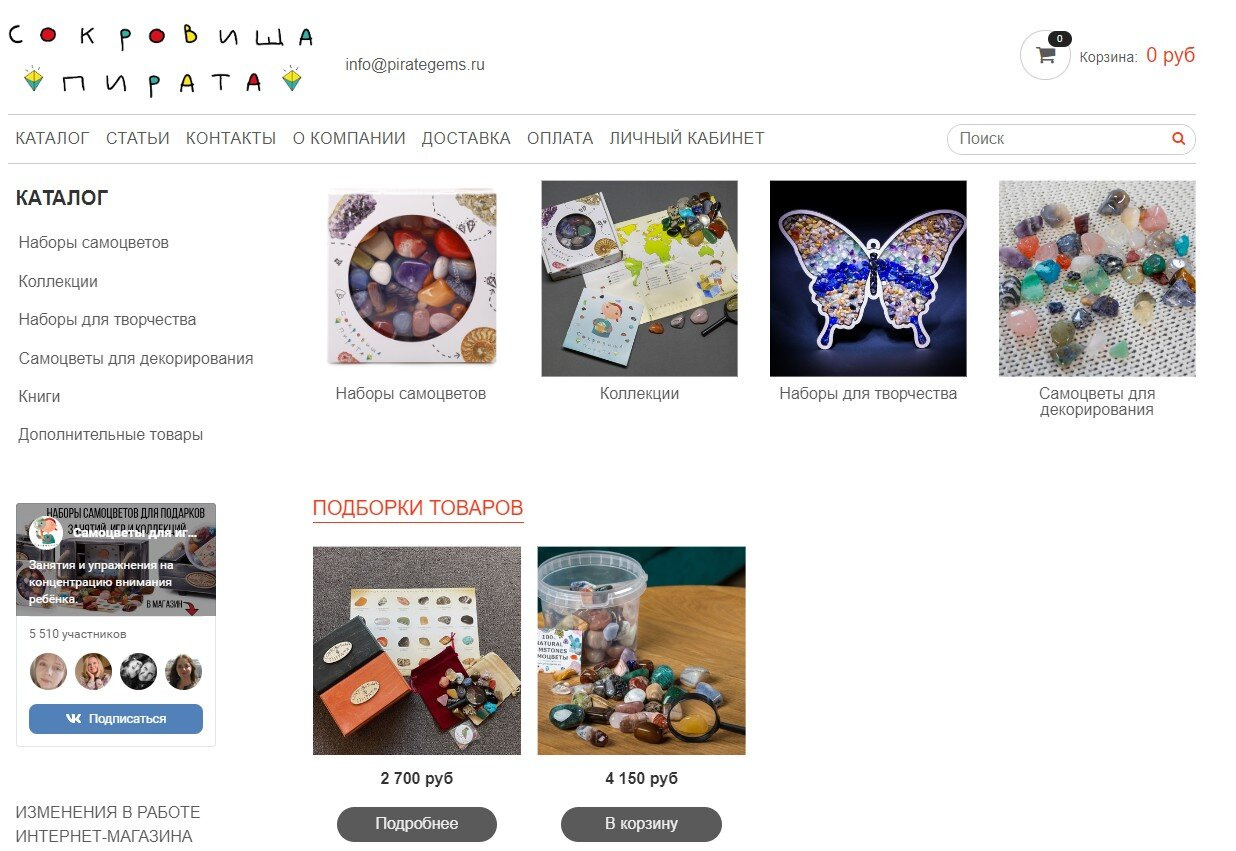The image size is (1236, 851).
Task: Click the Сокровища Пирата site logo
Action: tap(161, 60)
